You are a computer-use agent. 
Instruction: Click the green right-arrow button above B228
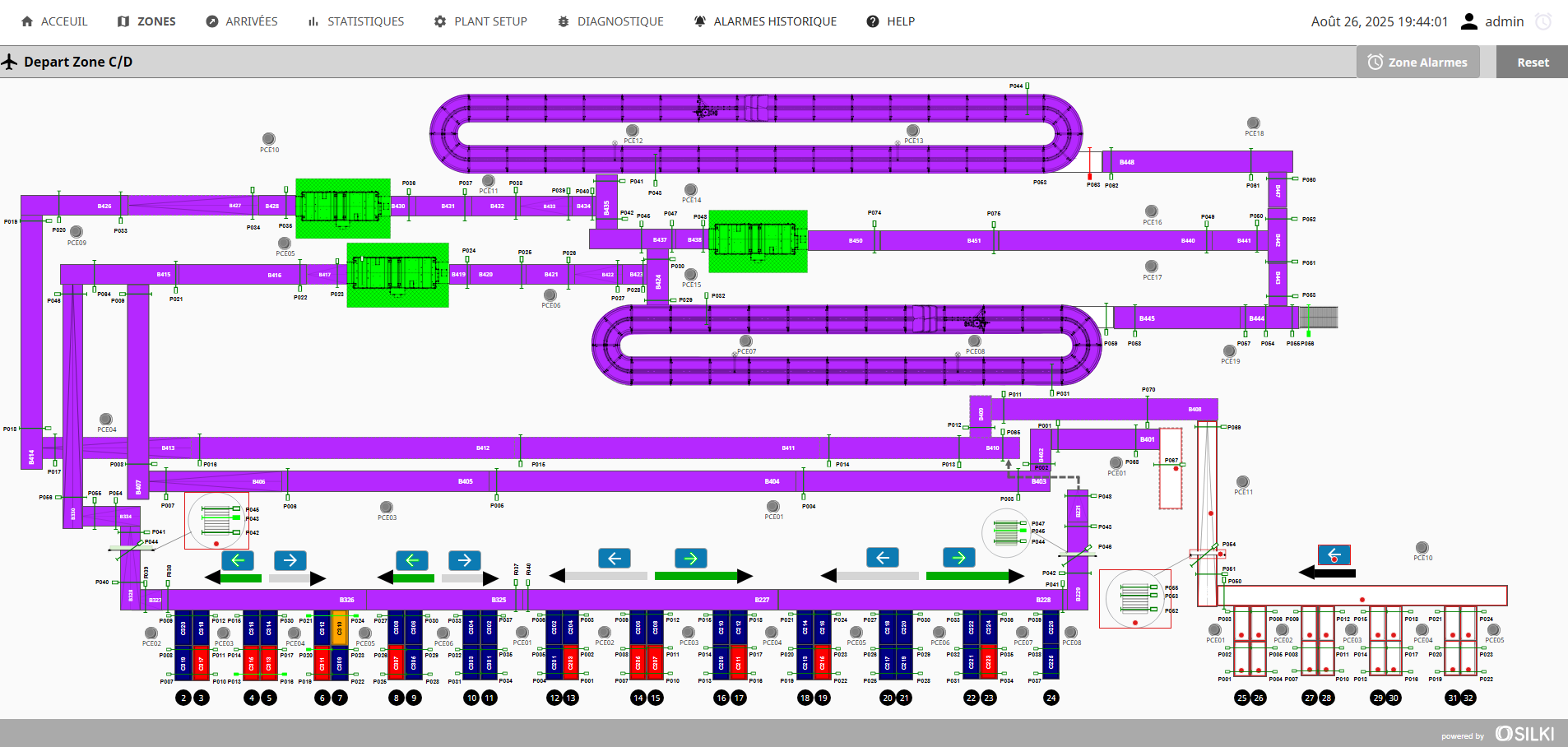pos(959,558)
